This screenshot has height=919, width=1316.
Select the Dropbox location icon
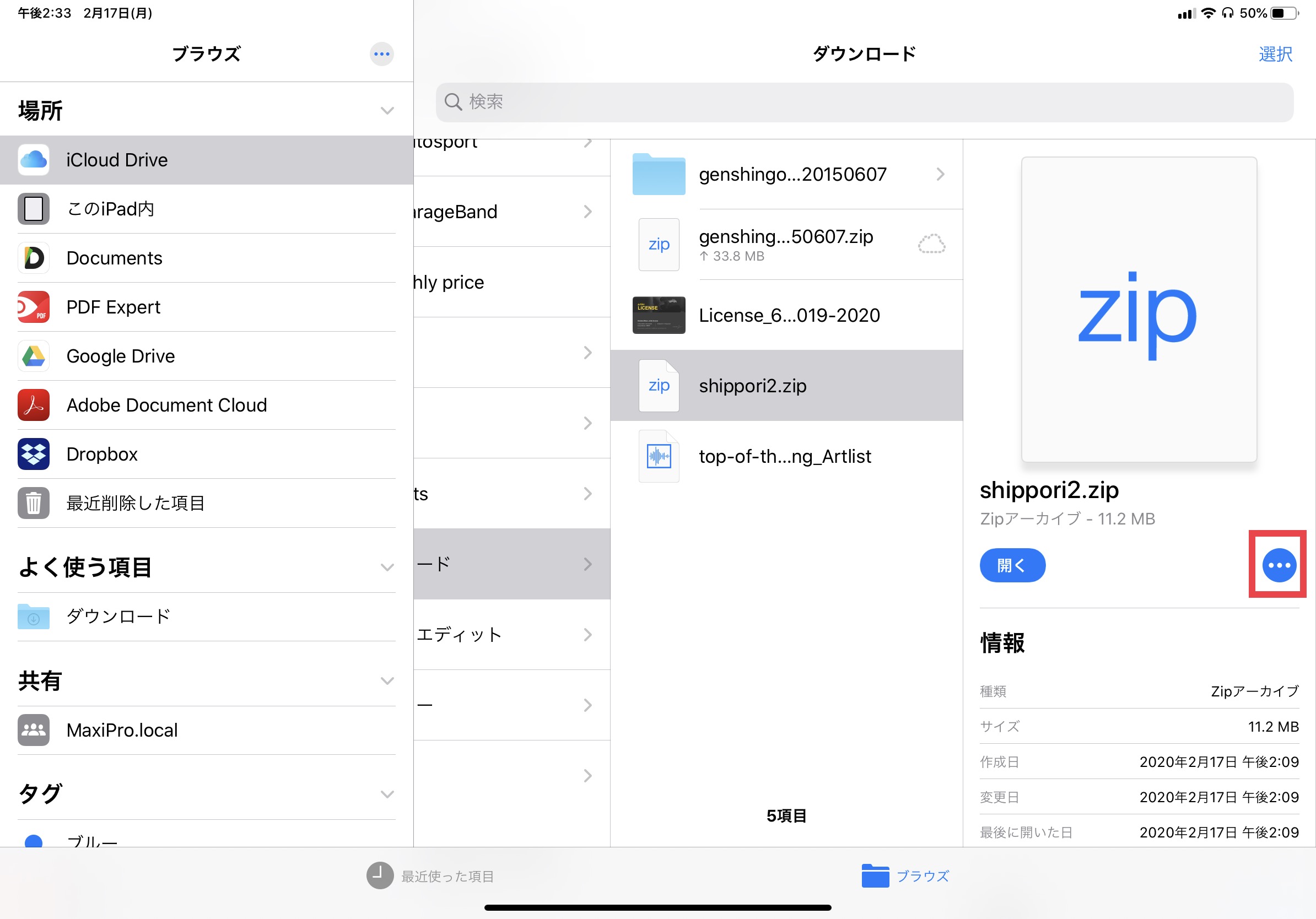pos(33,455)
